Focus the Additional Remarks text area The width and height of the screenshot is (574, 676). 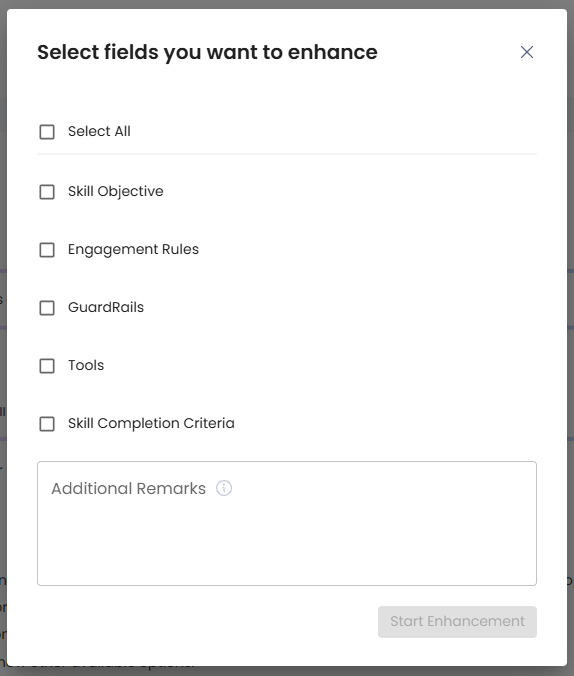click(287, 523)
